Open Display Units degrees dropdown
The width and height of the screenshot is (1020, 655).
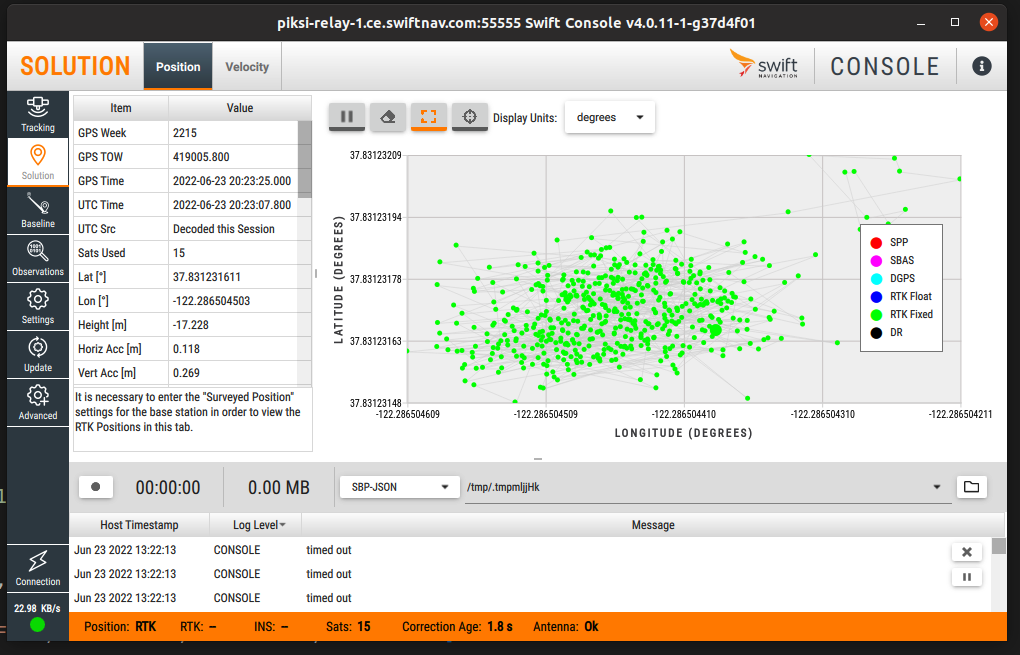click(x=610, y=117)
